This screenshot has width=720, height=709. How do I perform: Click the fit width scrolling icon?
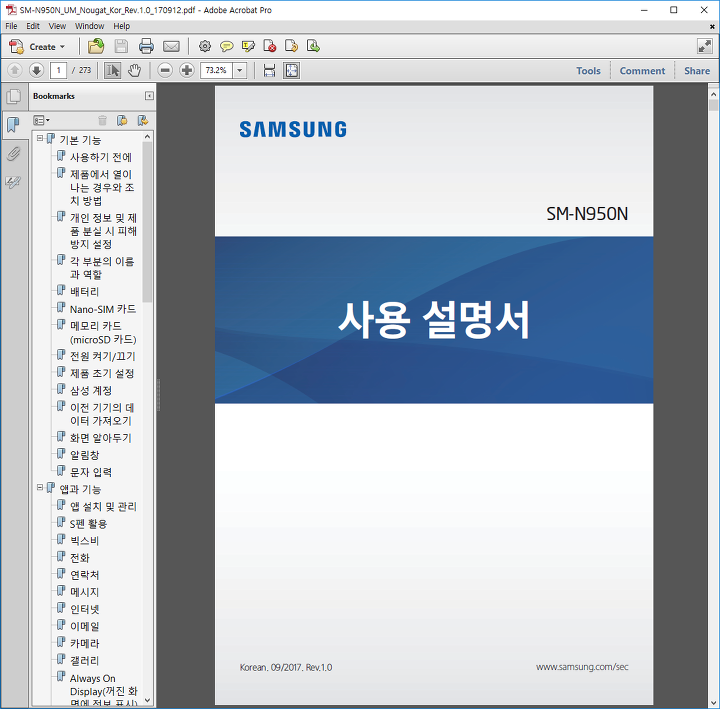click(x=270, y=70)
